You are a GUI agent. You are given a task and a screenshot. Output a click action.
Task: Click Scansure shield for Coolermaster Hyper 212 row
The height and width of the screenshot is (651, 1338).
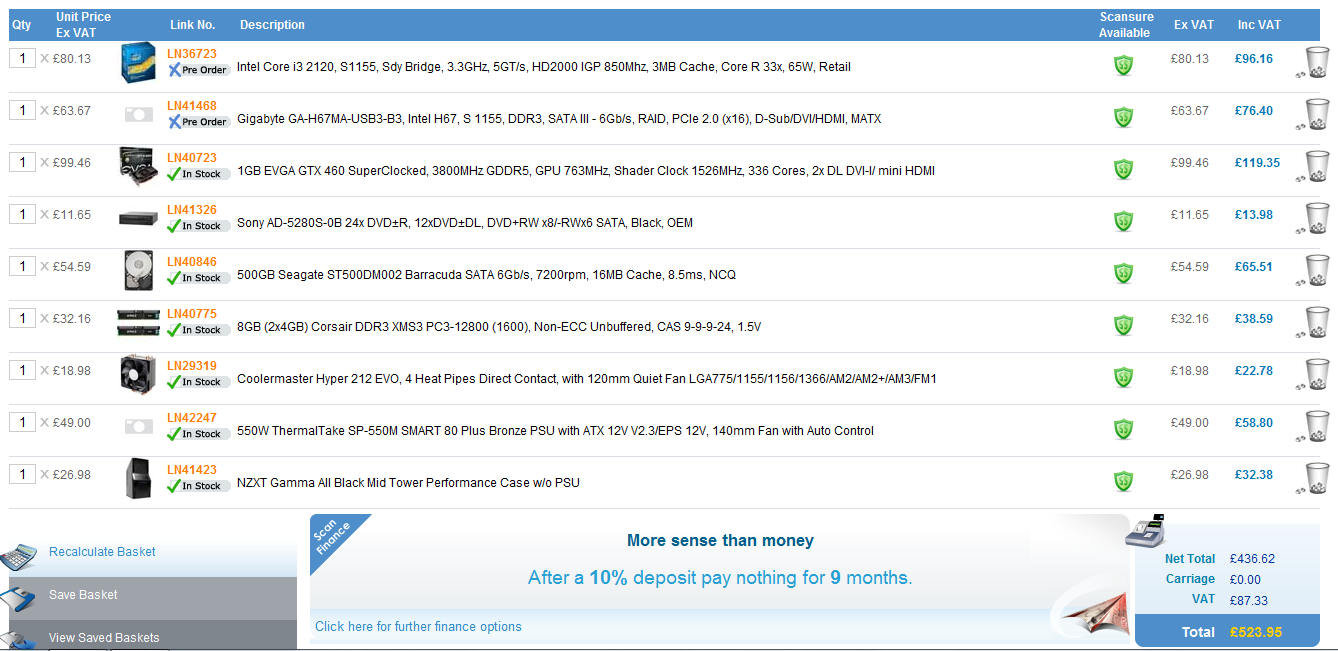click(x=1124, y=378)
